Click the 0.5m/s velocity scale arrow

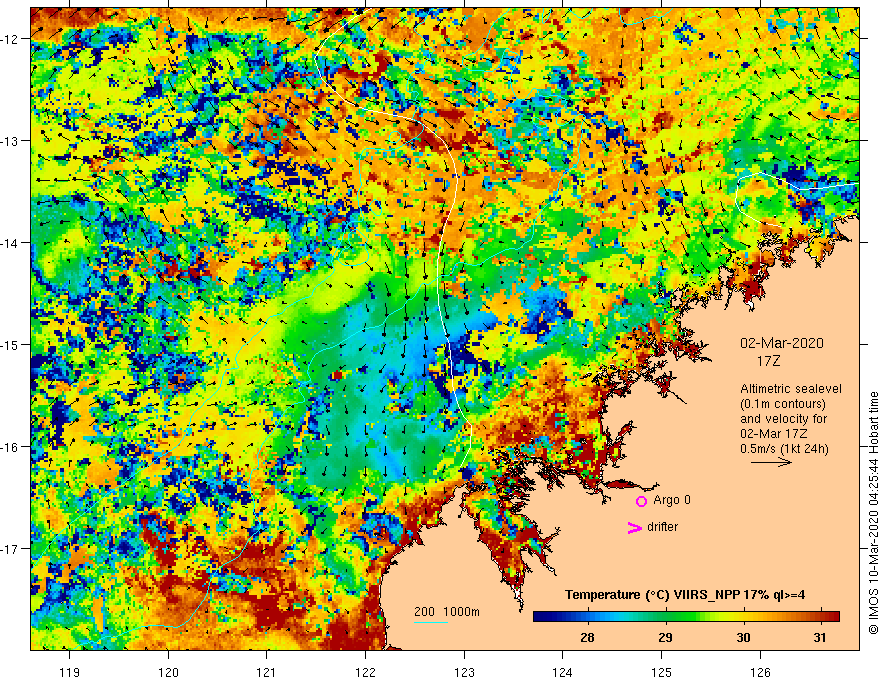[x=771, y=462]
